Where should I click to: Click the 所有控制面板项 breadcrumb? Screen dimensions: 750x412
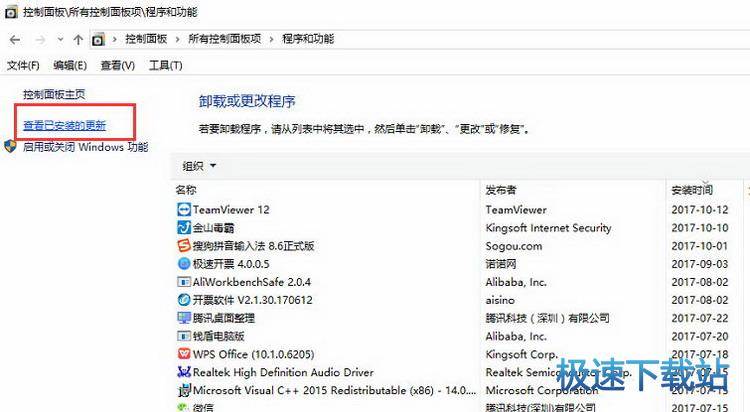[225, 39]
